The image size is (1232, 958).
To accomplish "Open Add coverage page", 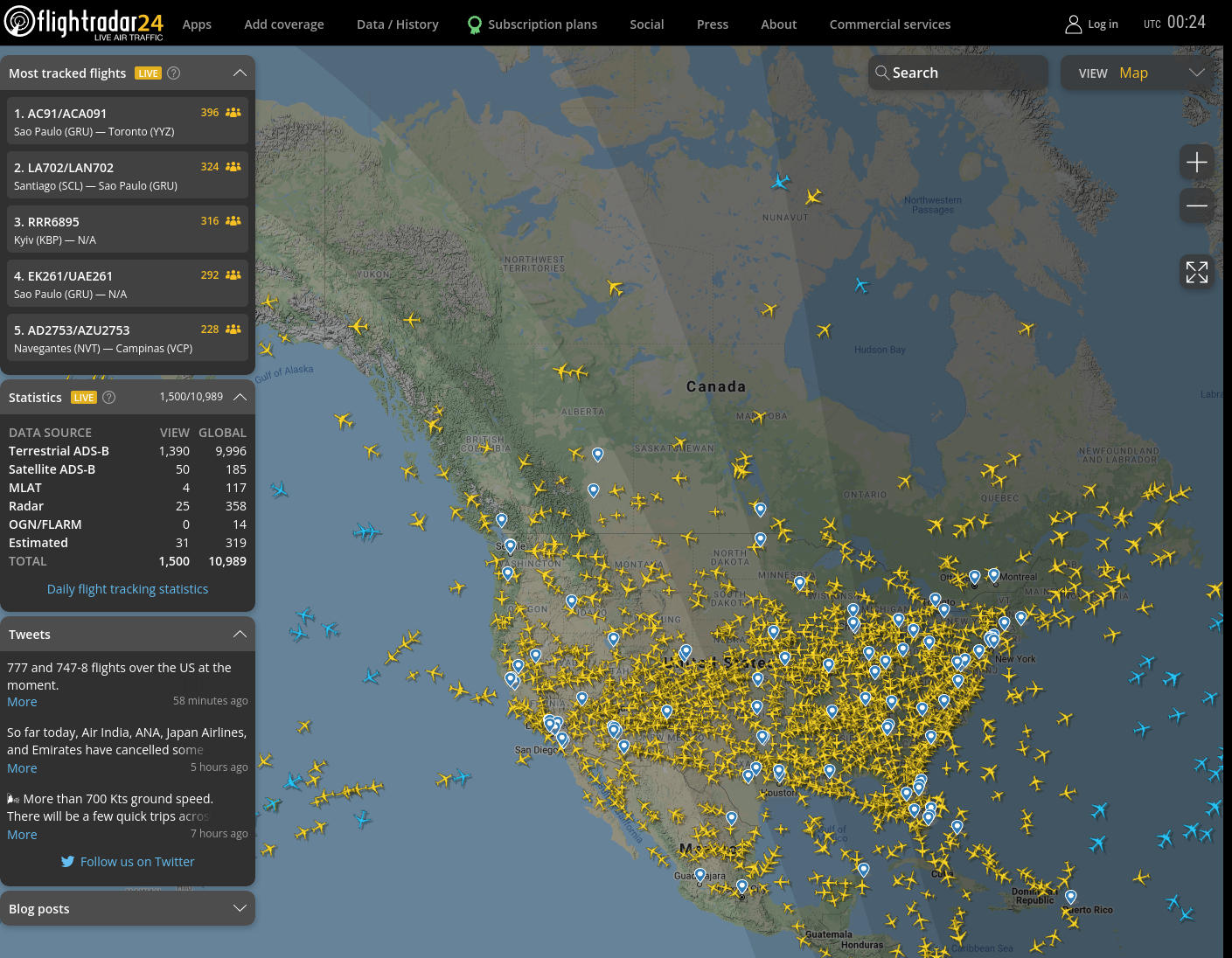I will coord(284,24).
